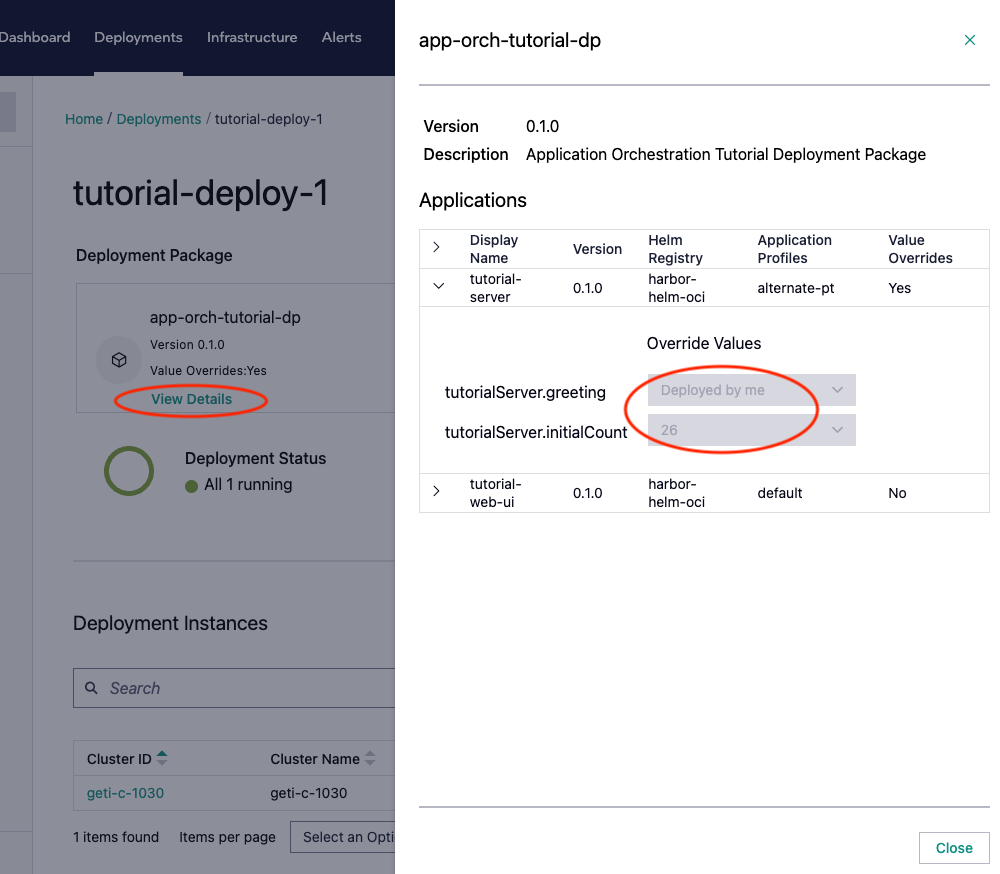Screen dimensions: 1000x874
Task: Expand the tutorial-web-ui application row
Action: 437,492
